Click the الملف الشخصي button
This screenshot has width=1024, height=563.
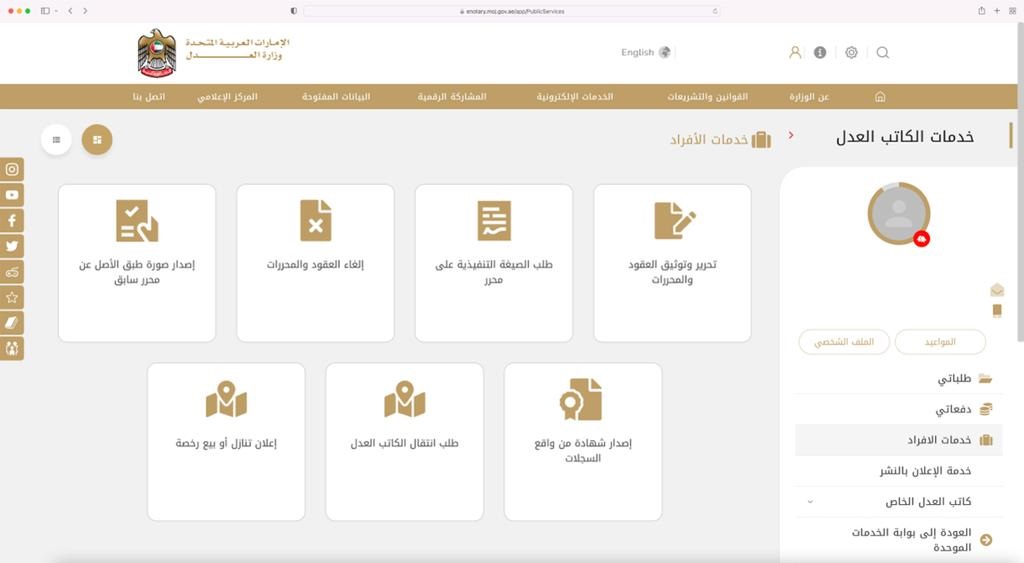click(x=844, y=342)
